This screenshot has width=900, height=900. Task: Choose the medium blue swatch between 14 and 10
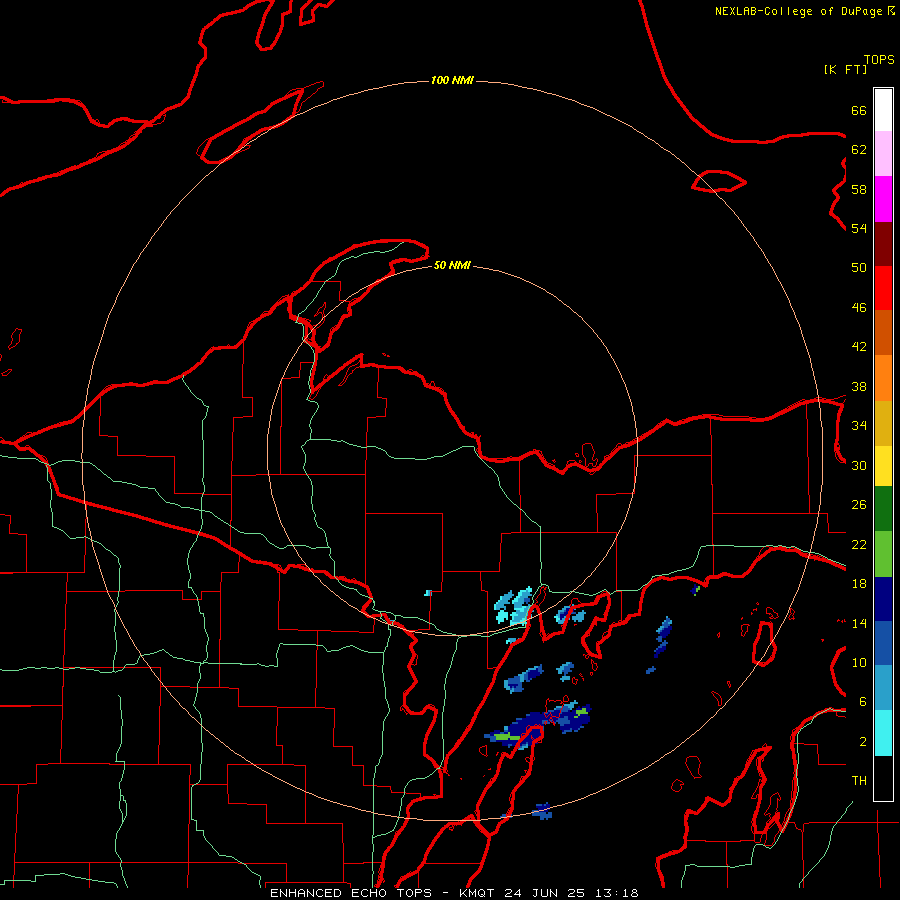(x=883, y=643)
